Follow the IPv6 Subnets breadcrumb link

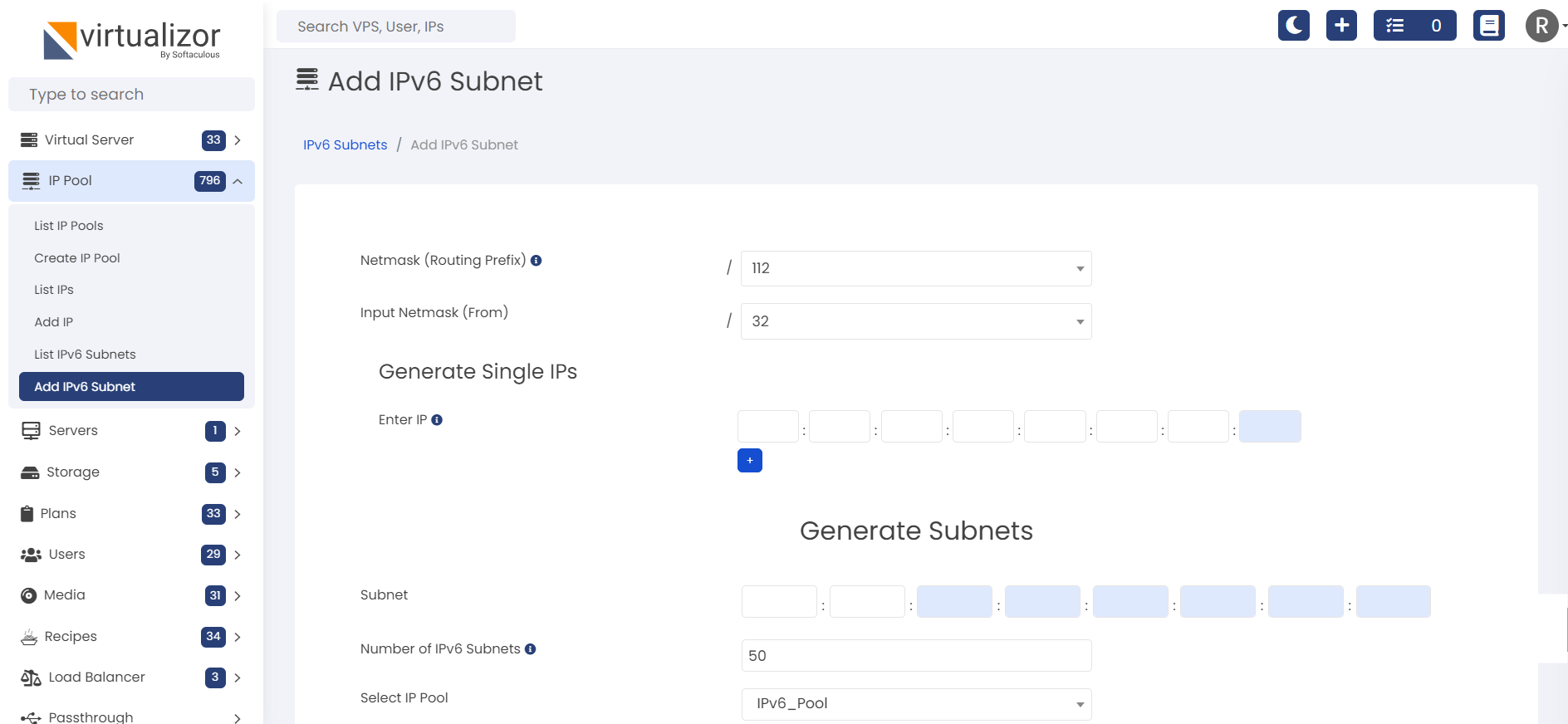coord(345,144)
